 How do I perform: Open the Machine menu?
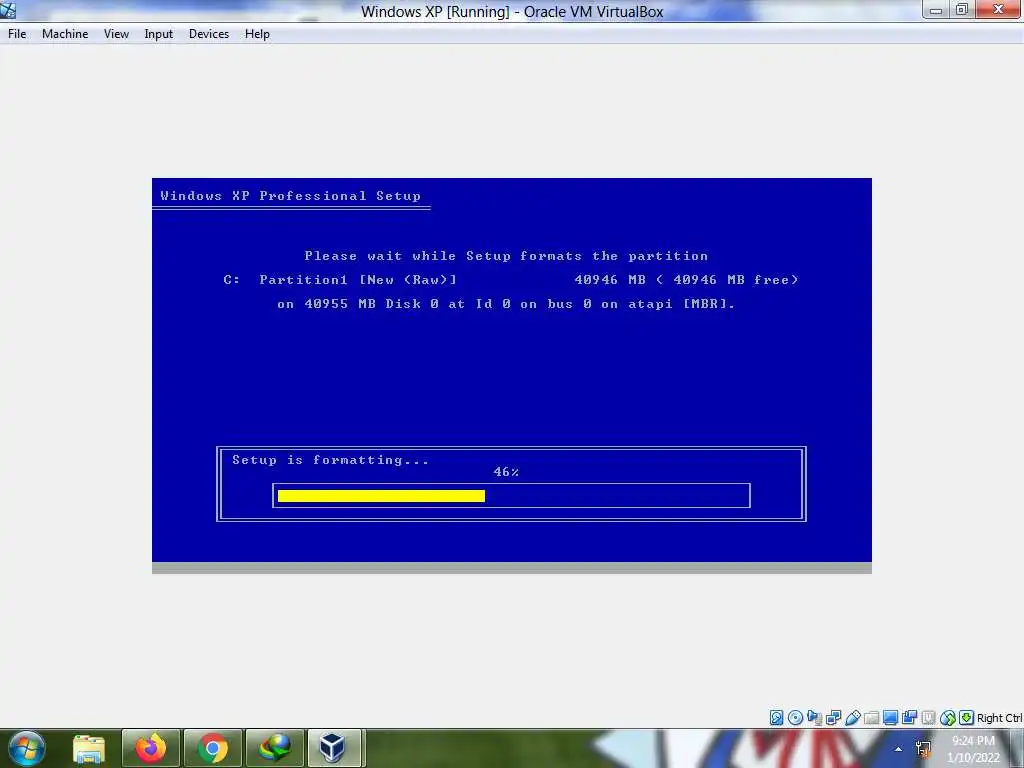65,34
